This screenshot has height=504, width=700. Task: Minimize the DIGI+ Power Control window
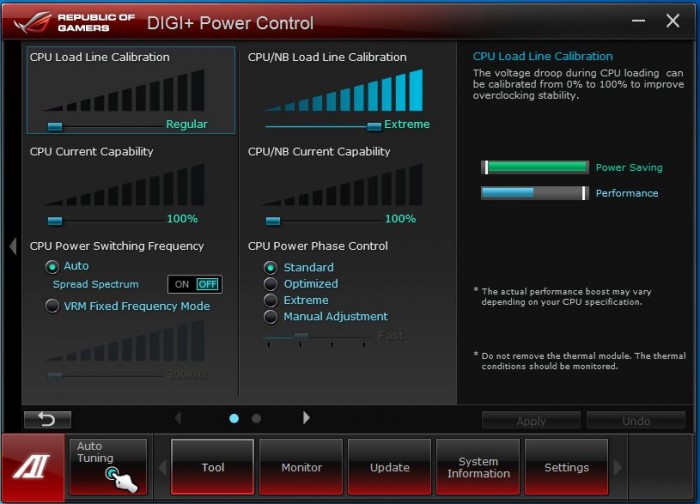pyautogui.click(x=638, y=21)
